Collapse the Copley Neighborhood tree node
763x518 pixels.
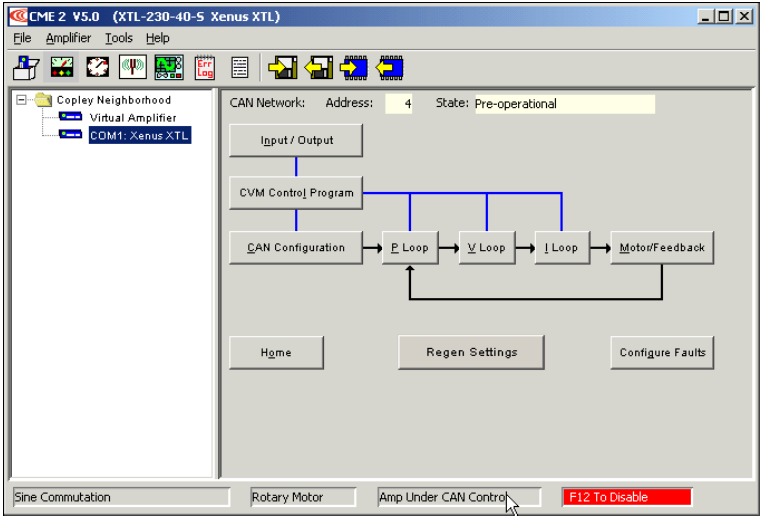point(21,100)
